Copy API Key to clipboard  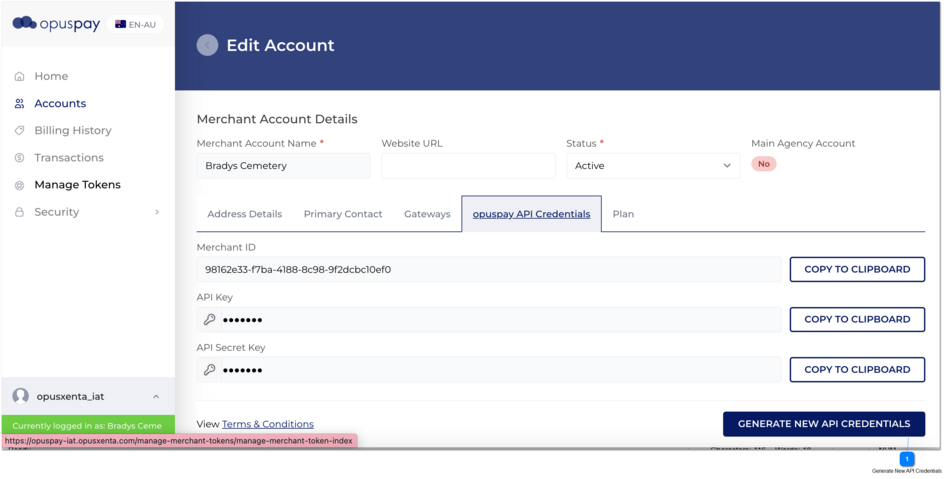coord(857,320)
